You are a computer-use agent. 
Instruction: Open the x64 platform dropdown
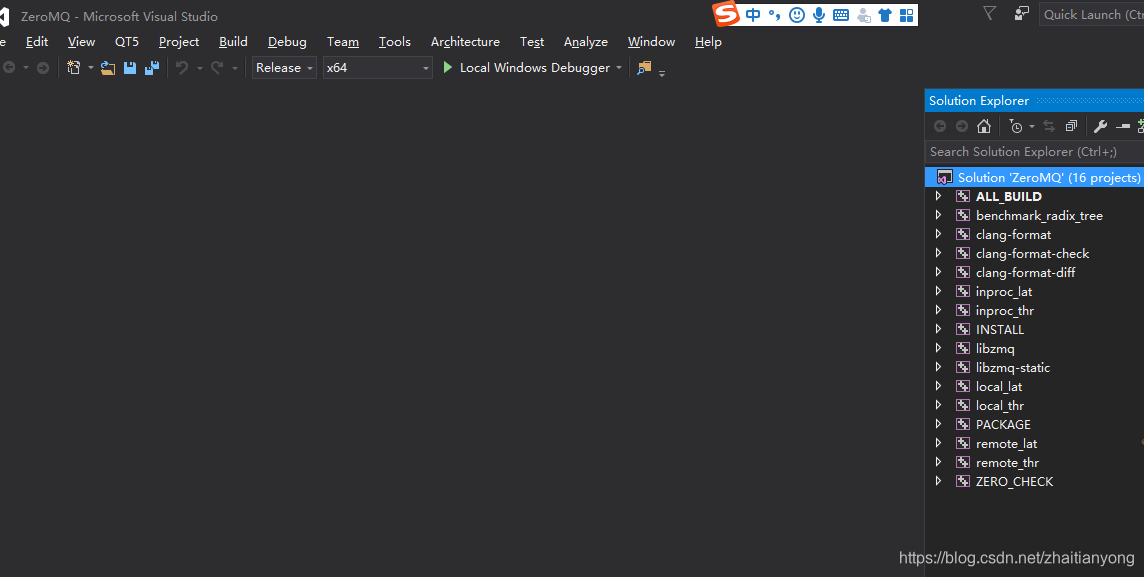coord(377,68)
